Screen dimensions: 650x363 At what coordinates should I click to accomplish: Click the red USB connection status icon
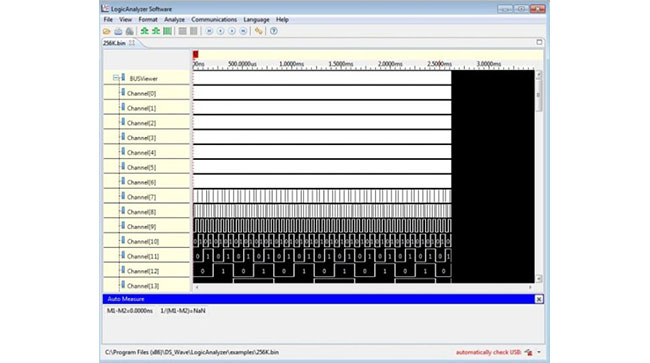pyautogui.click(x=528, y=352)
